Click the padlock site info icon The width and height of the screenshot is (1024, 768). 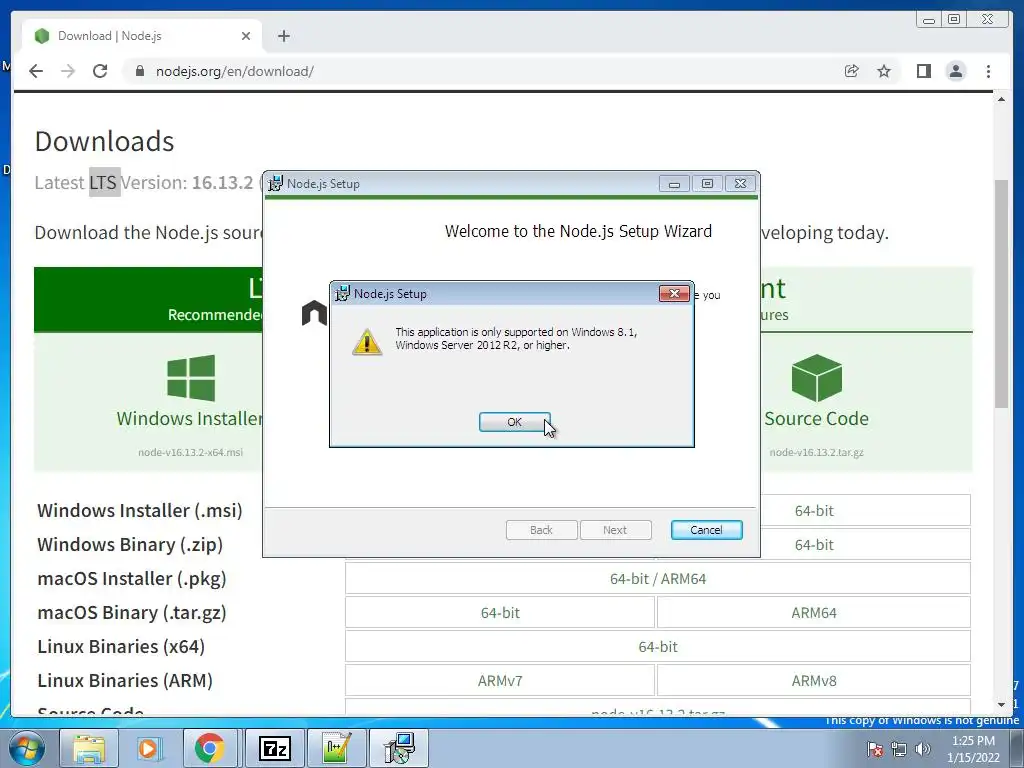[140, 71]
